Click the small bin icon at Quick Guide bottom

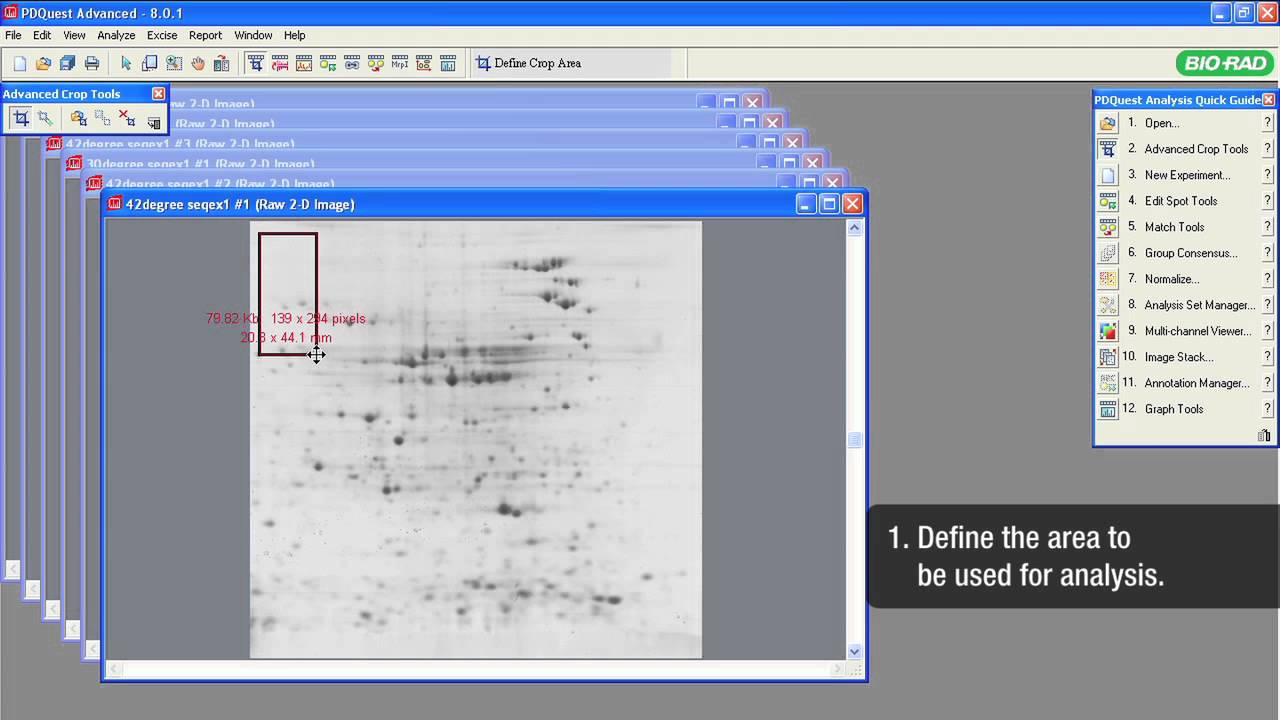[x=1264, y=435]
